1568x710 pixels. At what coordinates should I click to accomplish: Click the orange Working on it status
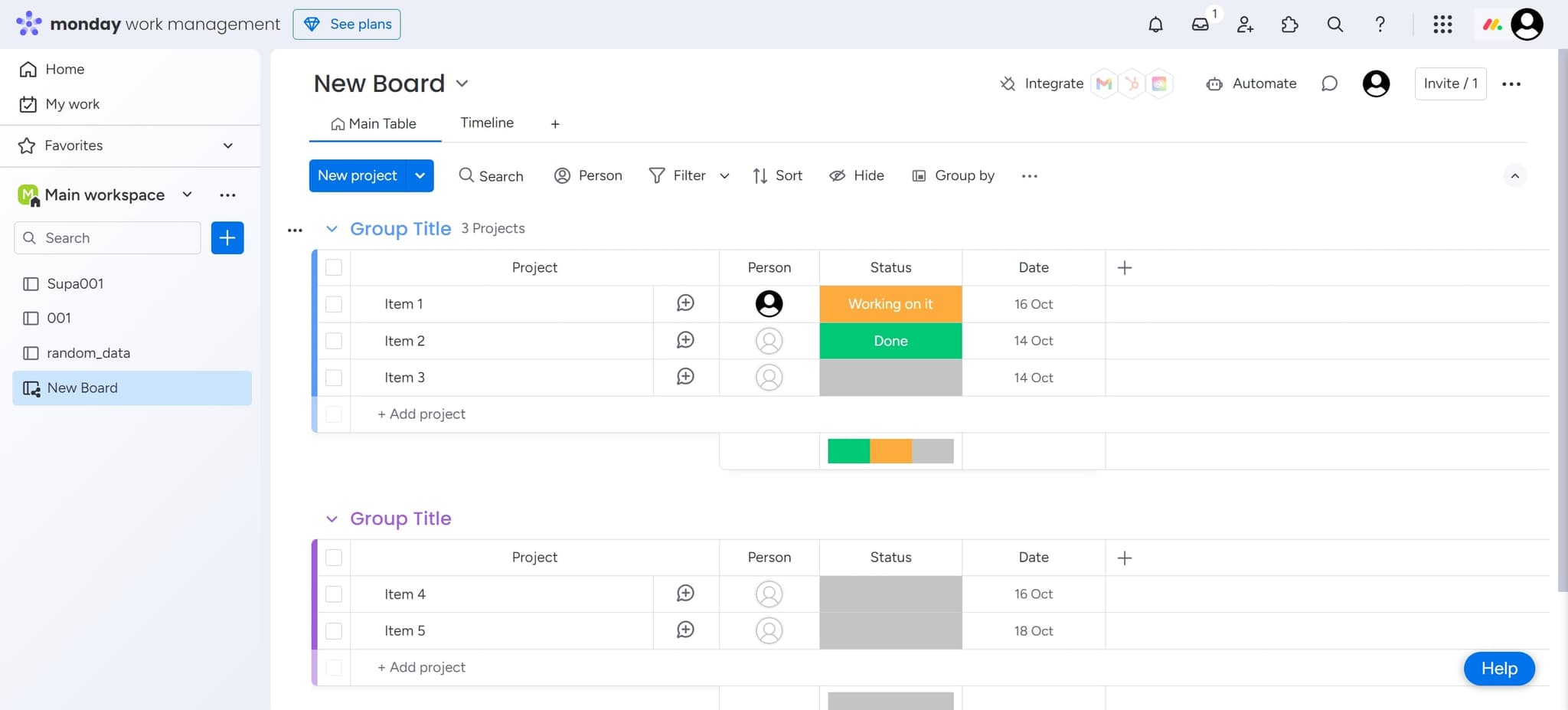(x=890, y=304)
